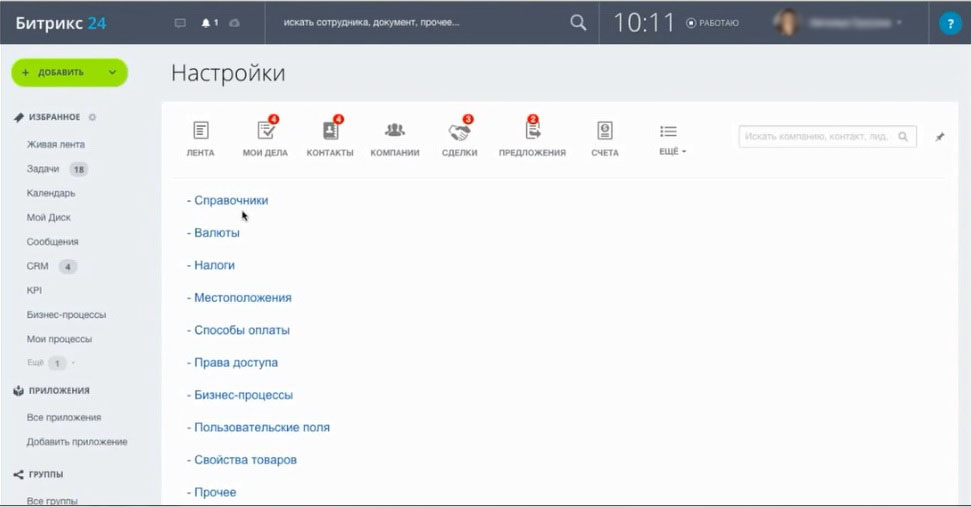Open the Свойства товаров link
This screenshot has height=507, width=971.
point(245,460)
